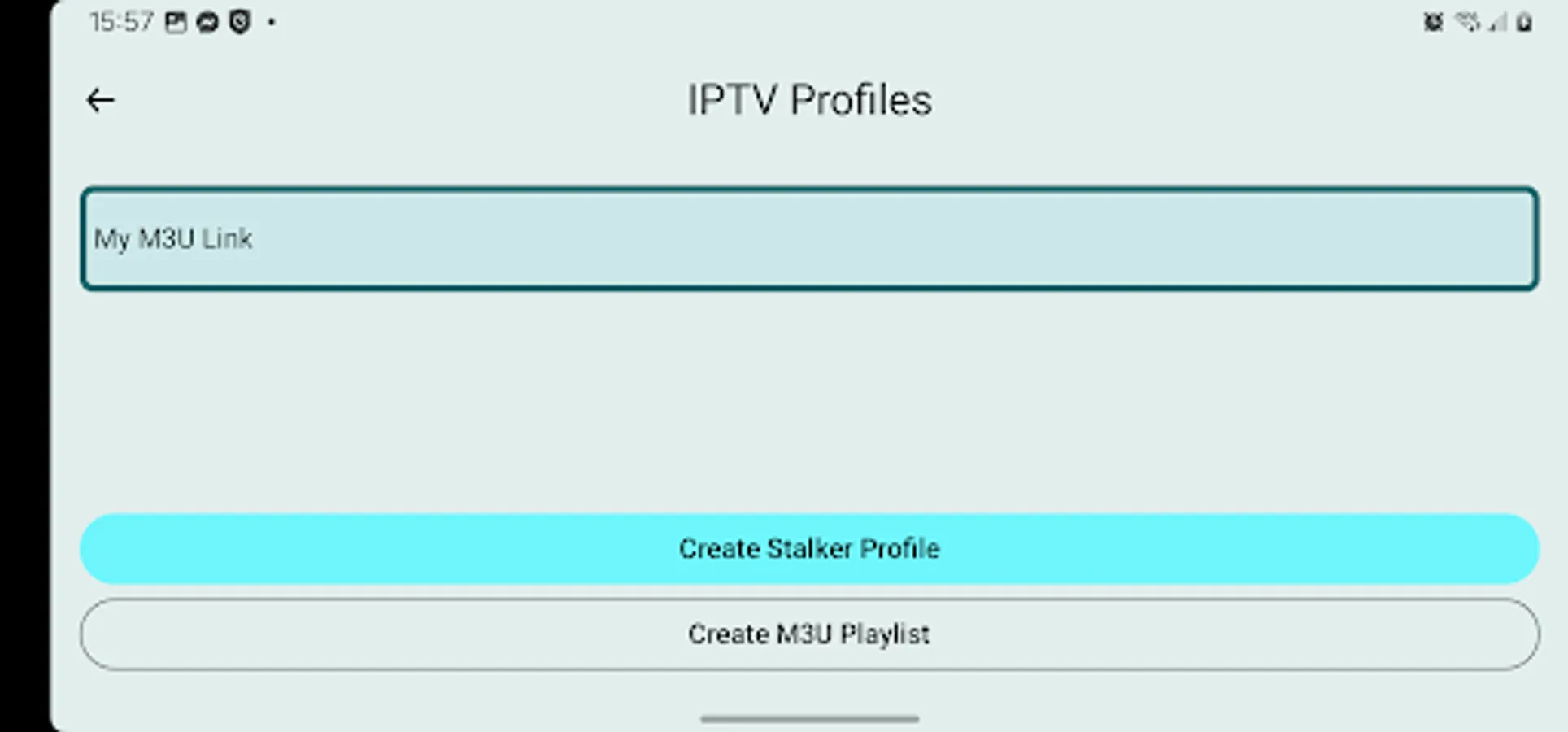Tap the shield notification icon in status bar
The height and width of the screenshot is (732, 1568).
click(240, 22)
